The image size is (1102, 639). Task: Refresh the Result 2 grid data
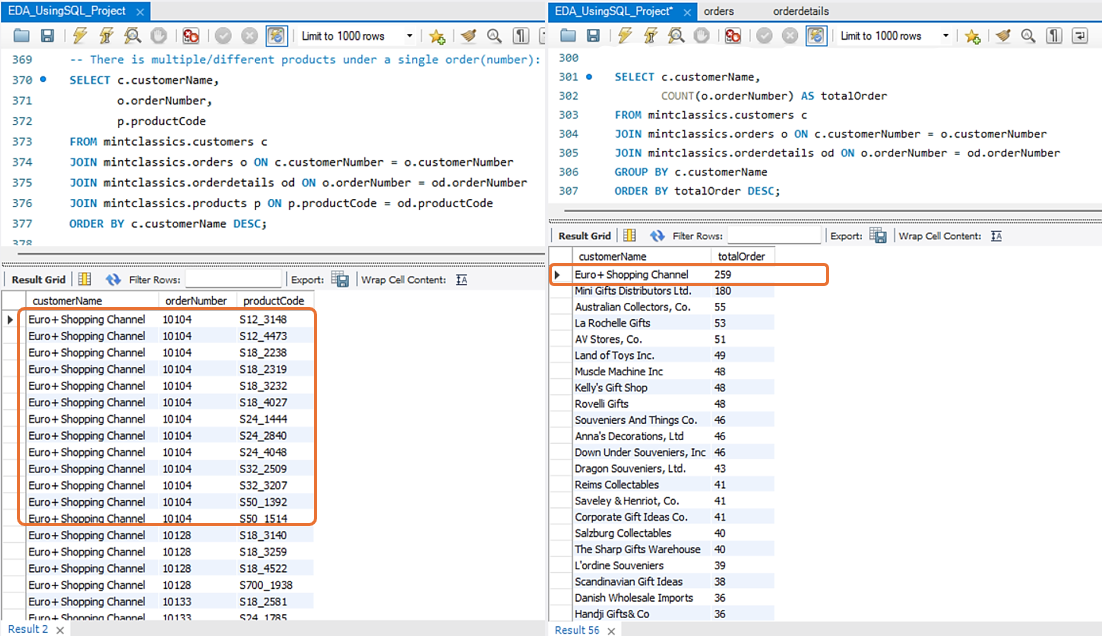pyautogui.click(x=113, y=279)
